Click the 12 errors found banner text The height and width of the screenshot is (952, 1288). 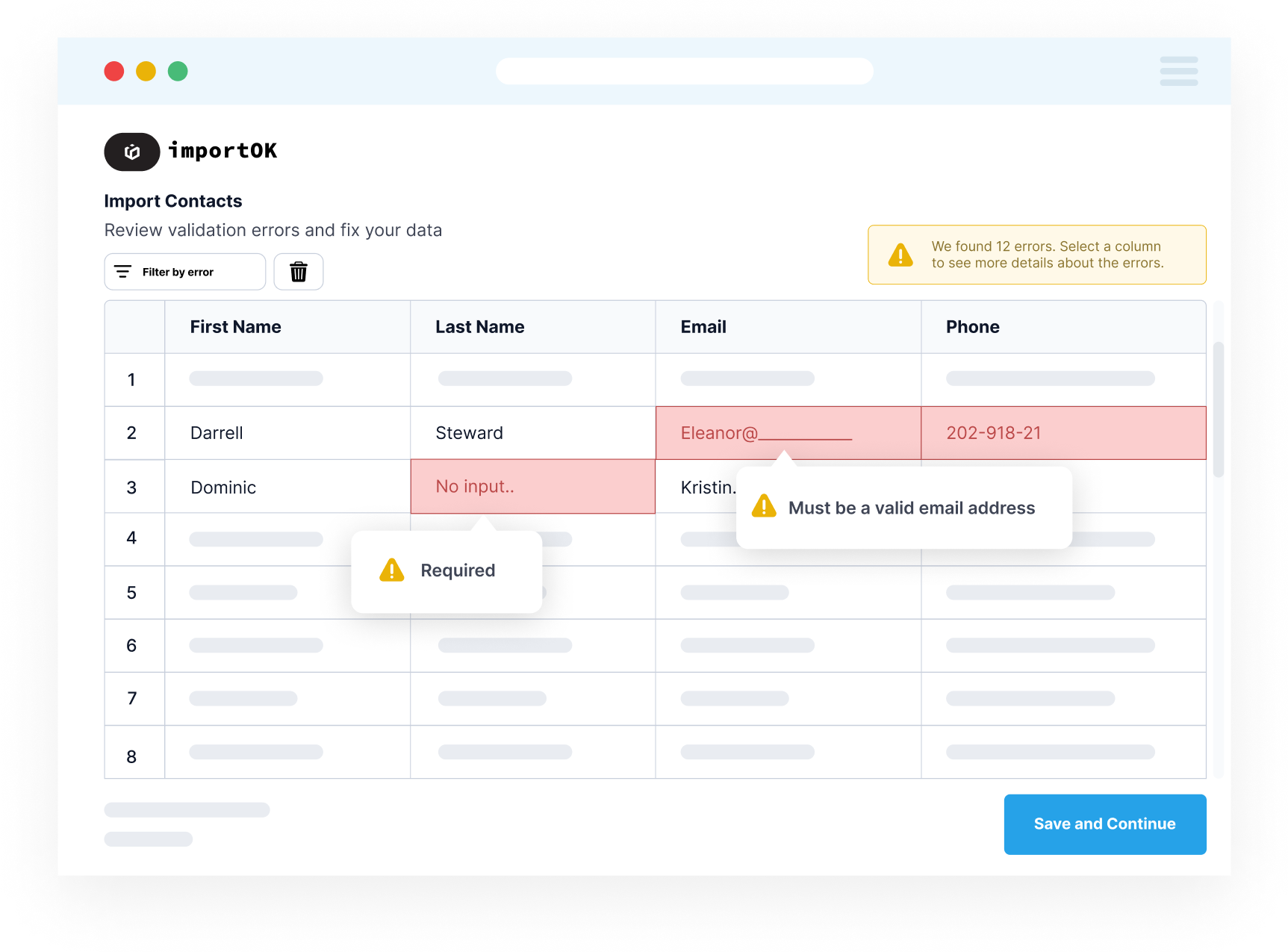click(x=1047, y=255)
